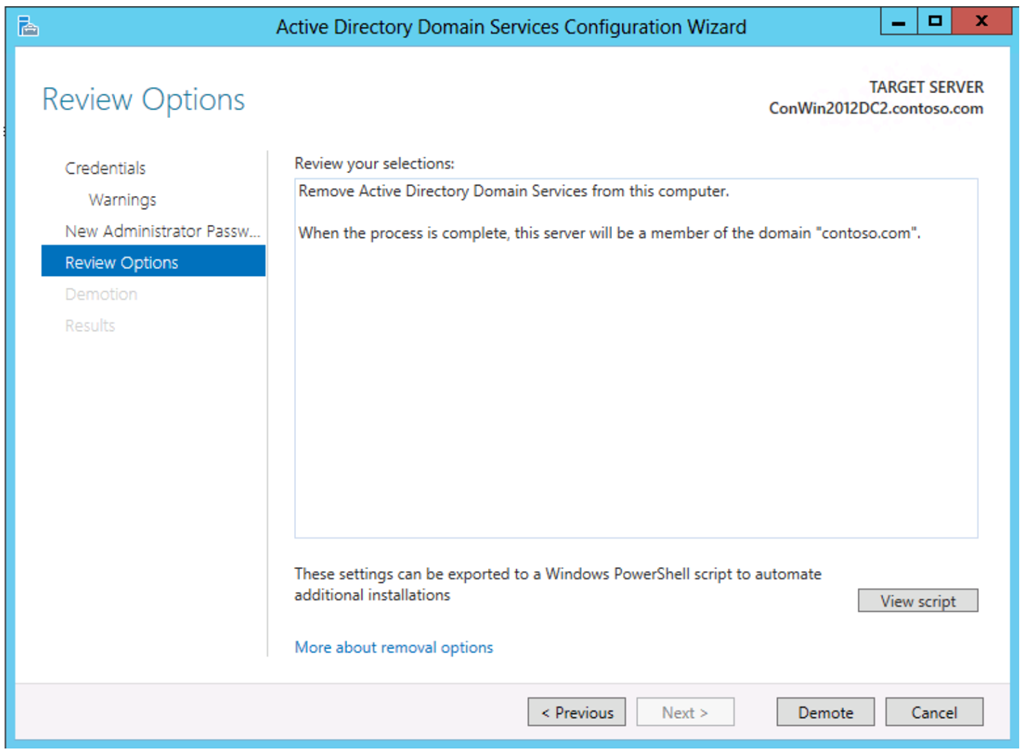Click the greyed-out Next button

685,712
